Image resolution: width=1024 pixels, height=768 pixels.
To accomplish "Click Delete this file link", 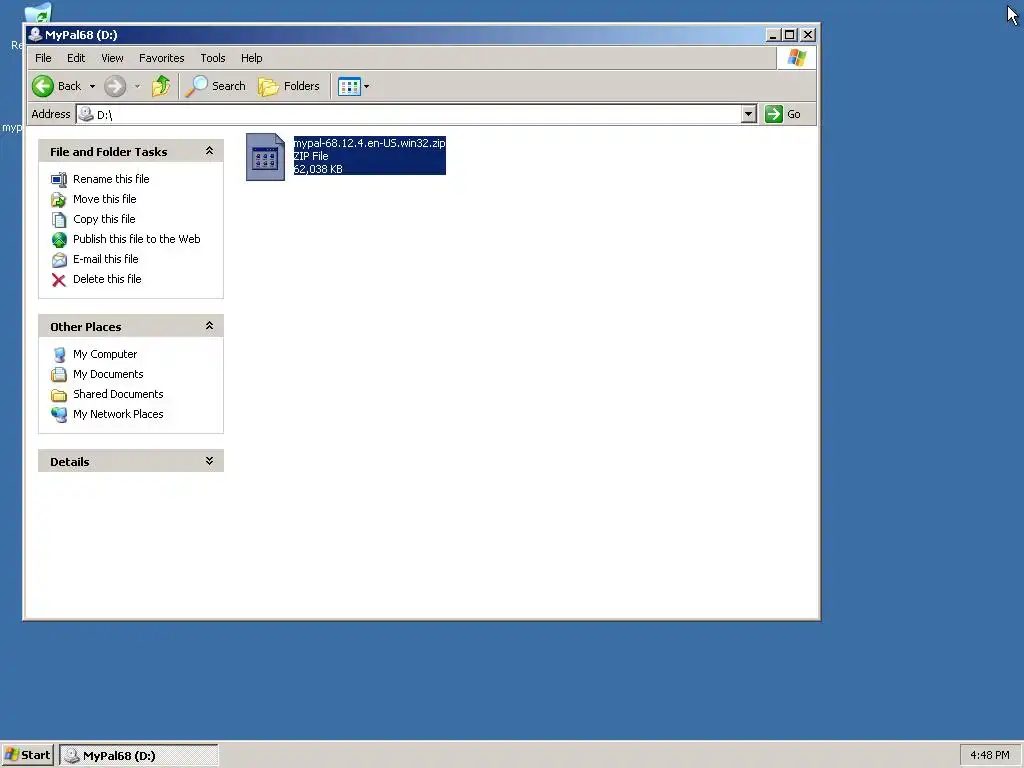I will tap(107, 279).
